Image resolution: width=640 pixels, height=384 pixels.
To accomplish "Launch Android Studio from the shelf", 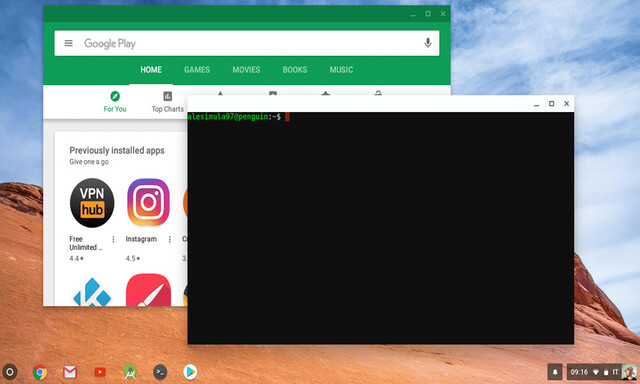I will (130, 372).
